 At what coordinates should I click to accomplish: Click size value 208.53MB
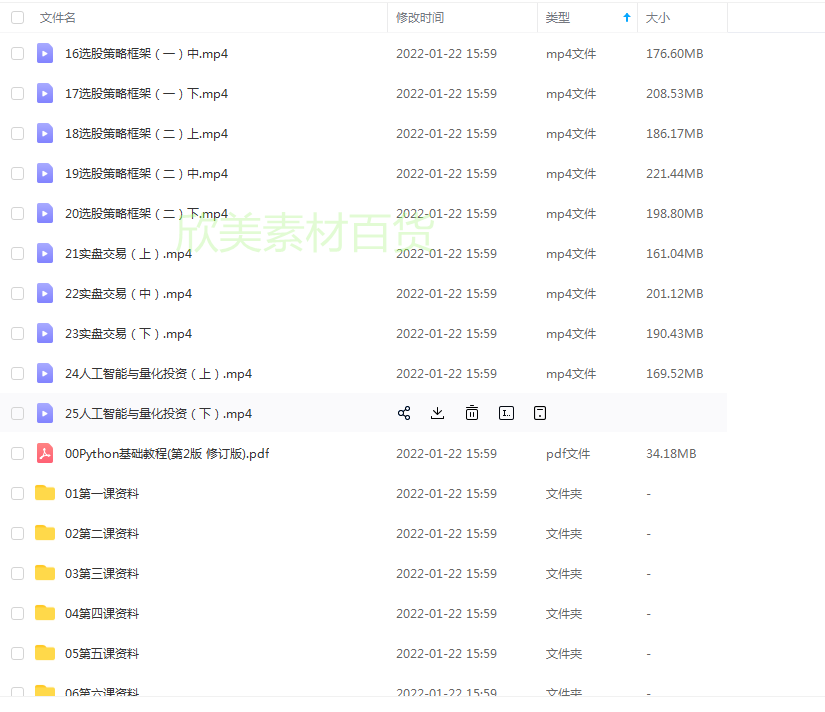(675, 94)
